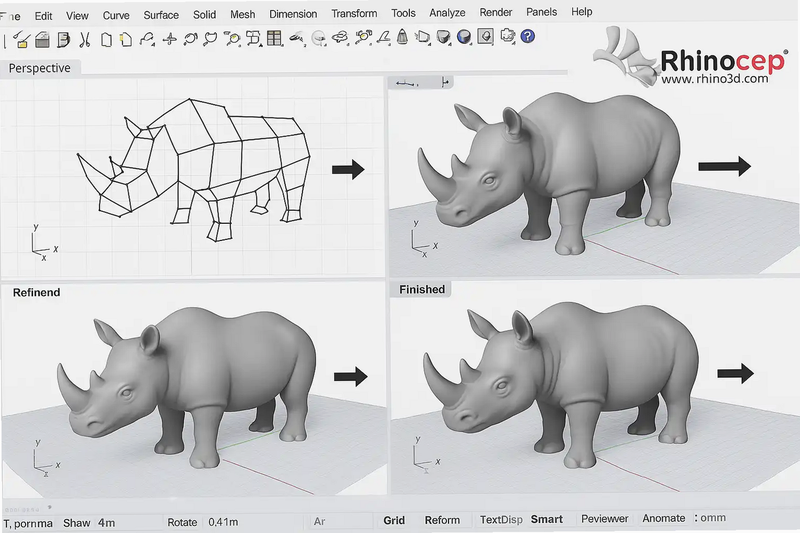Click the four-viewport grid layout icon
The width and height of the screenshot is (800, 533).
(x=274, y=38)
